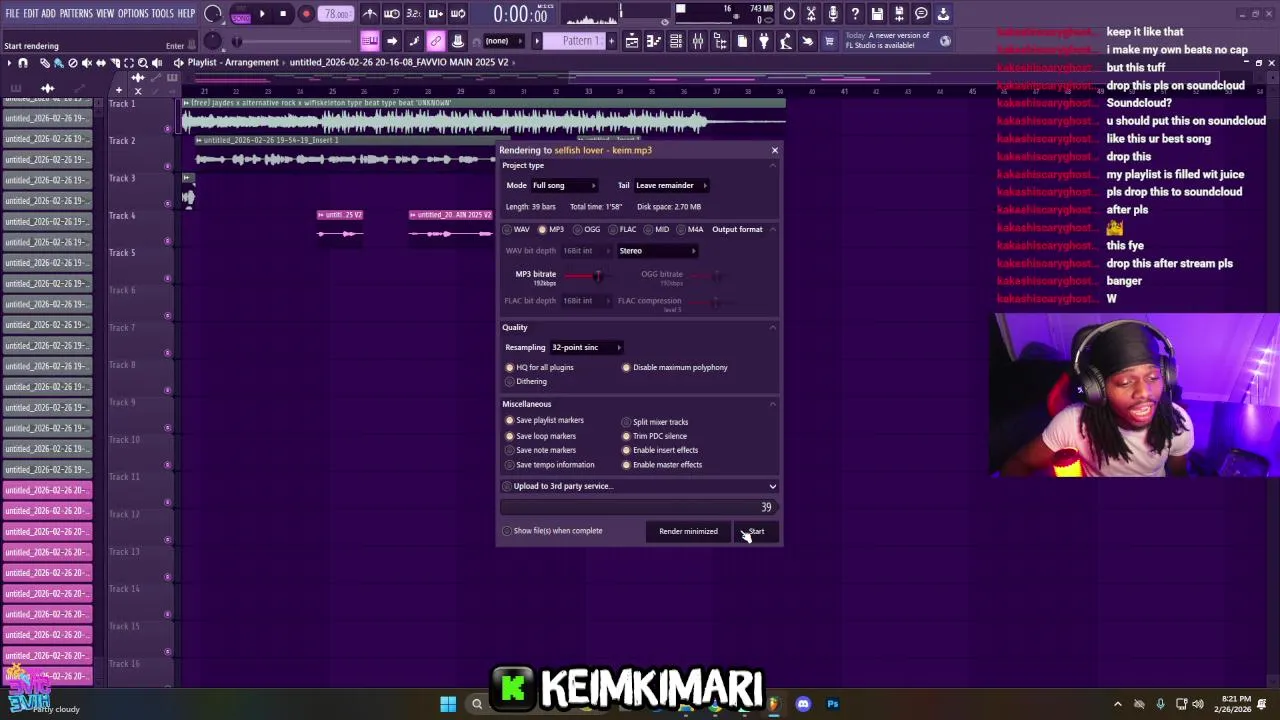
Task: Click the Record button
Action: pos(306,14)
